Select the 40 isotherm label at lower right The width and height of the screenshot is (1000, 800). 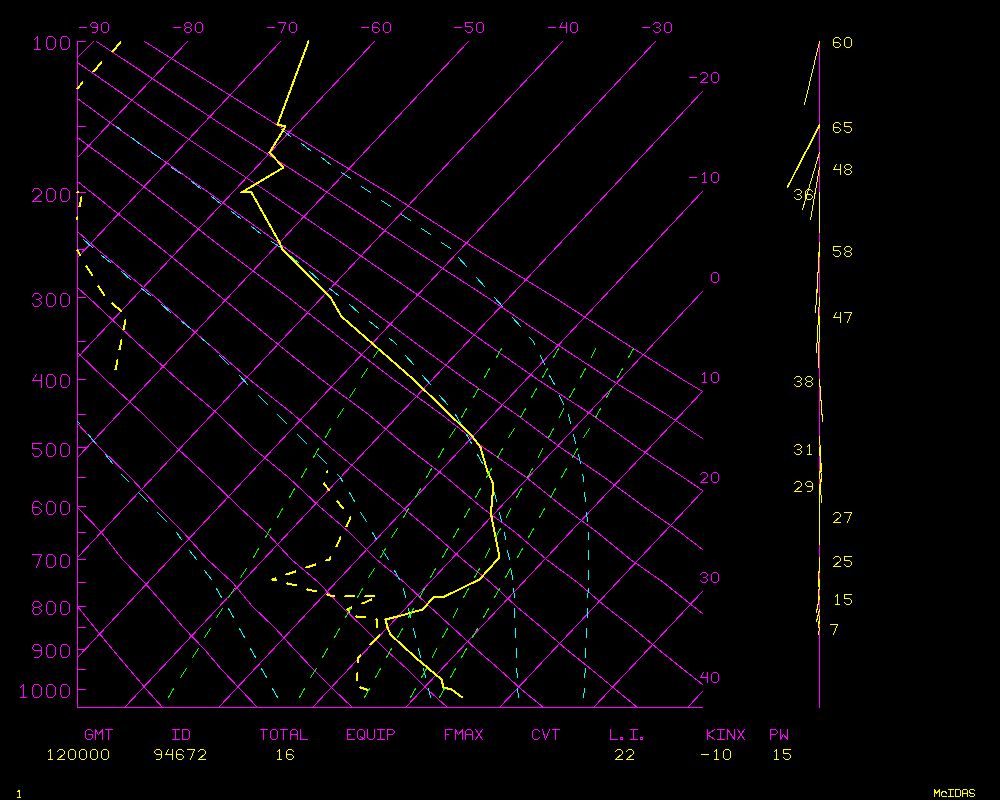tap(709, 678)
